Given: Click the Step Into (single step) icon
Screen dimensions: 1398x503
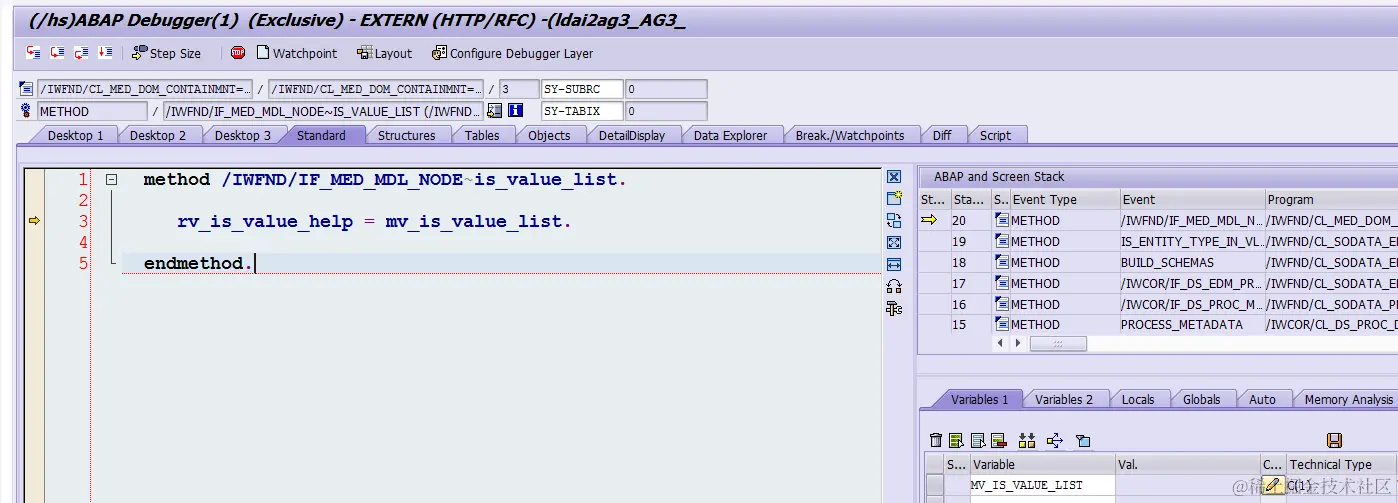Looking at the screenshot, I should coord(33,53).
